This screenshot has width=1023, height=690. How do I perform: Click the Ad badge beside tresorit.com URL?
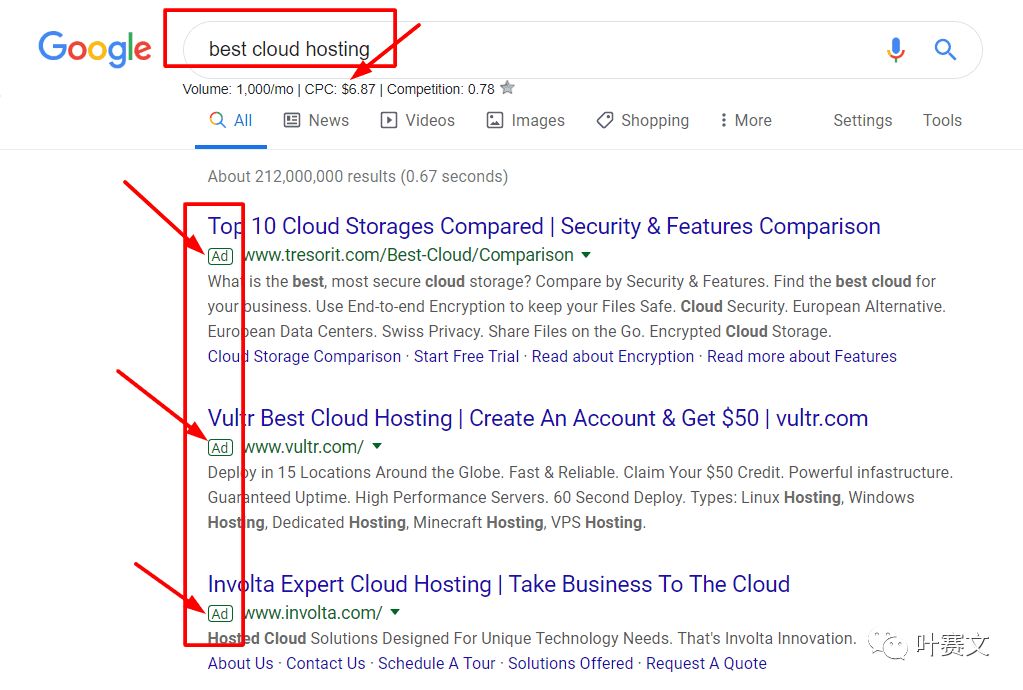pos(221,256)
